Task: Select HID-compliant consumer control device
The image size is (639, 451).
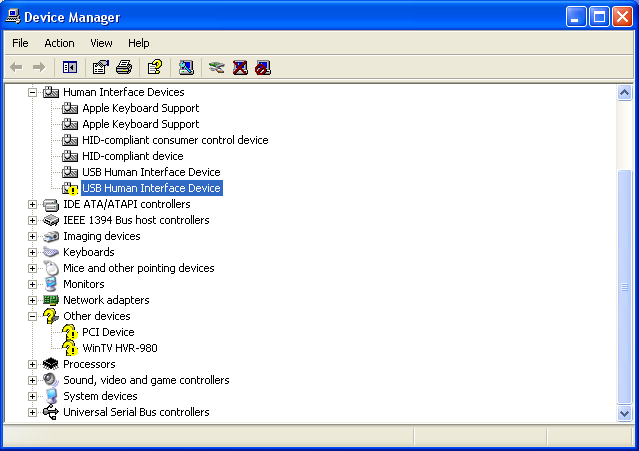Action: click(175, 140)
